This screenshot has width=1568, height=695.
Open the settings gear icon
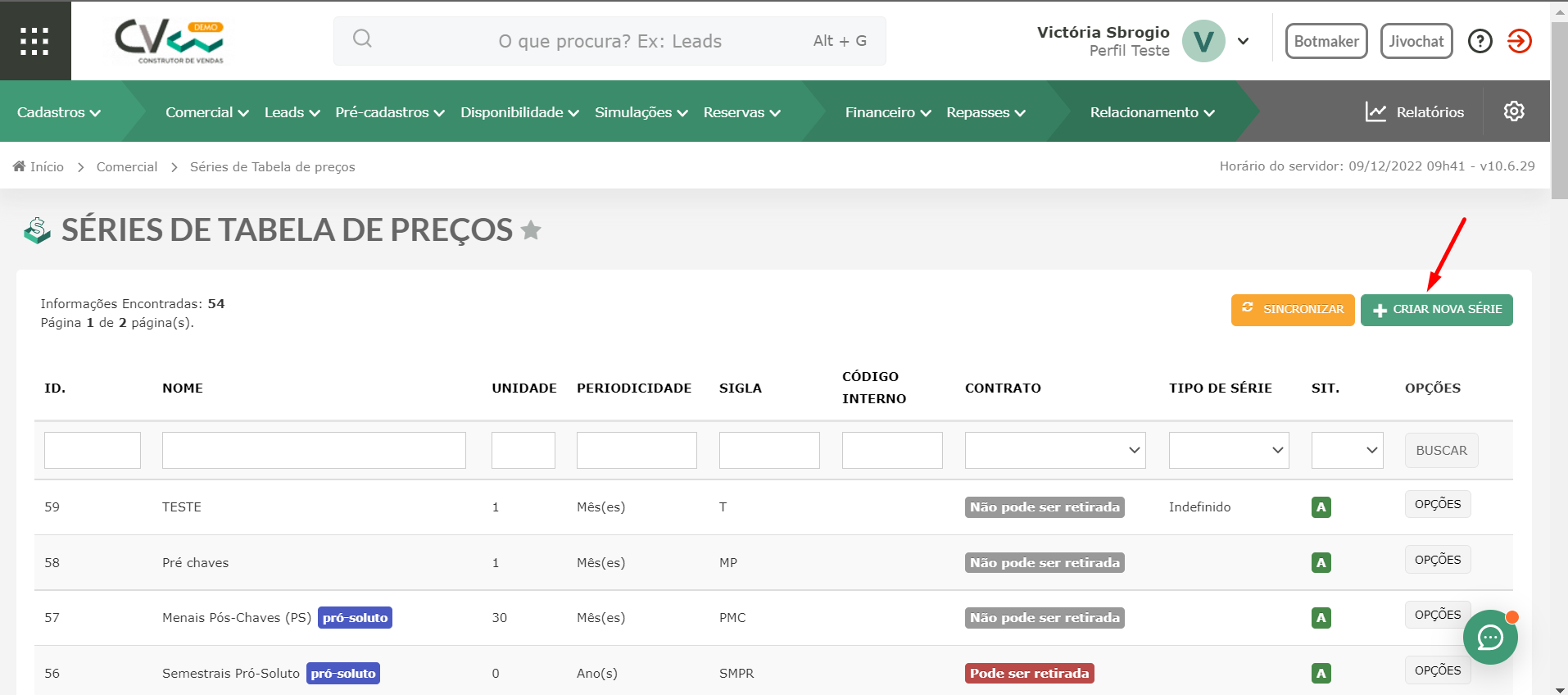(x=1514, y=111)
